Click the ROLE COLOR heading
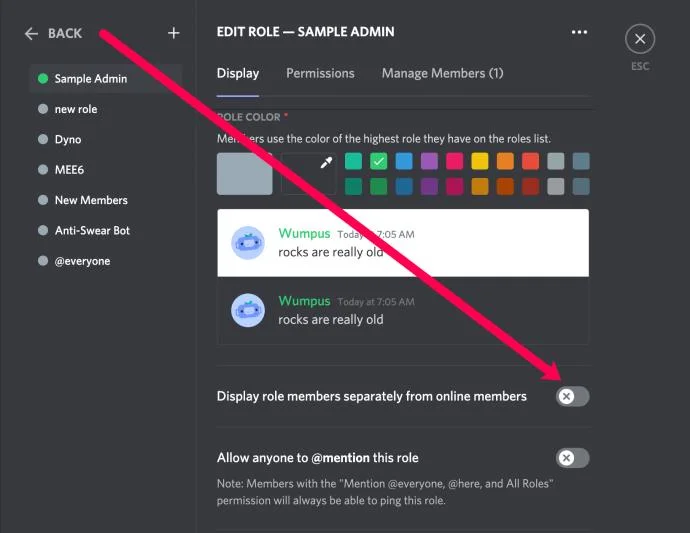Screen dimensions: 690x533 pos(249,117)
